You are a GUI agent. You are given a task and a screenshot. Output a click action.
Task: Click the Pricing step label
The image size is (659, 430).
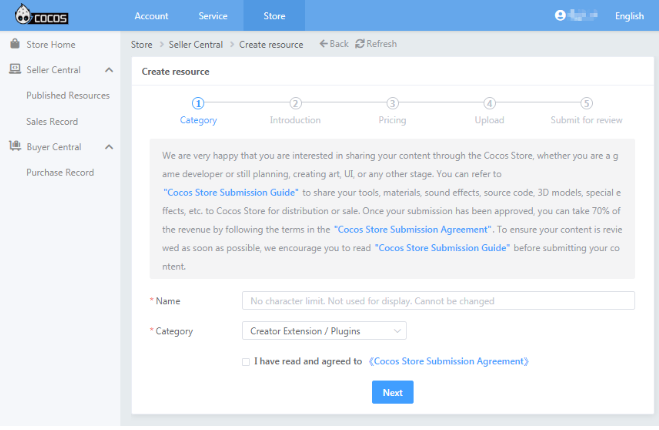point(392,120)
